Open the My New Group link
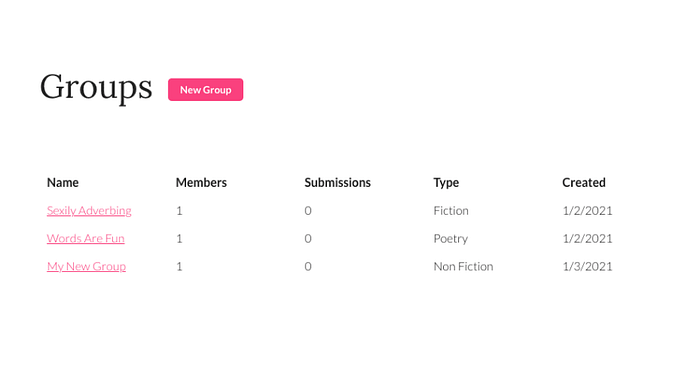This screenshot has height=388, width=700. (x=86, y=267)
